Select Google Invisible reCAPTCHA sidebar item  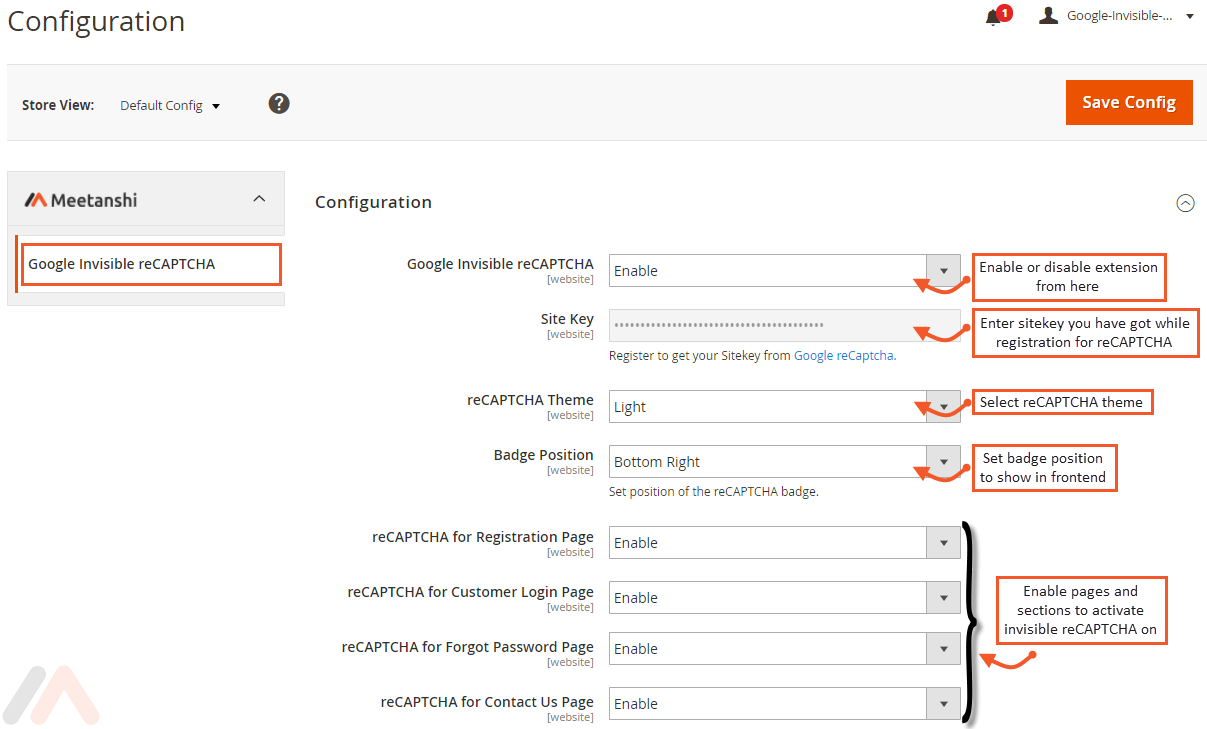pos(151,264)
